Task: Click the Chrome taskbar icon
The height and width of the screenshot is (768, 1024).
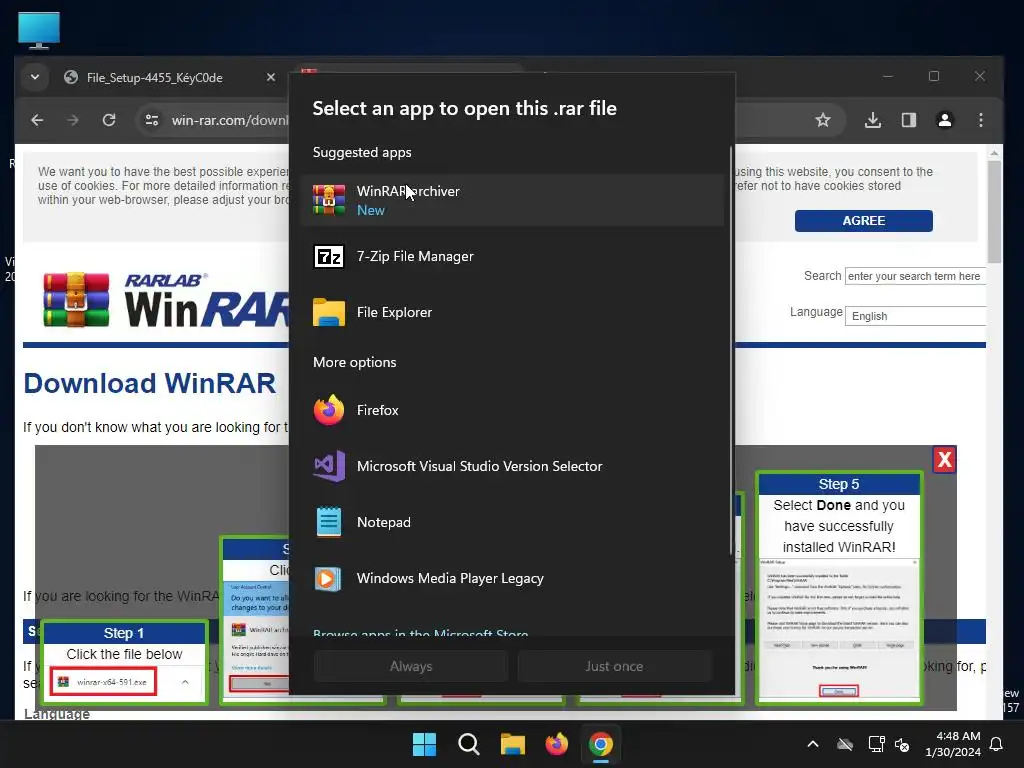Action: point(601,744)
